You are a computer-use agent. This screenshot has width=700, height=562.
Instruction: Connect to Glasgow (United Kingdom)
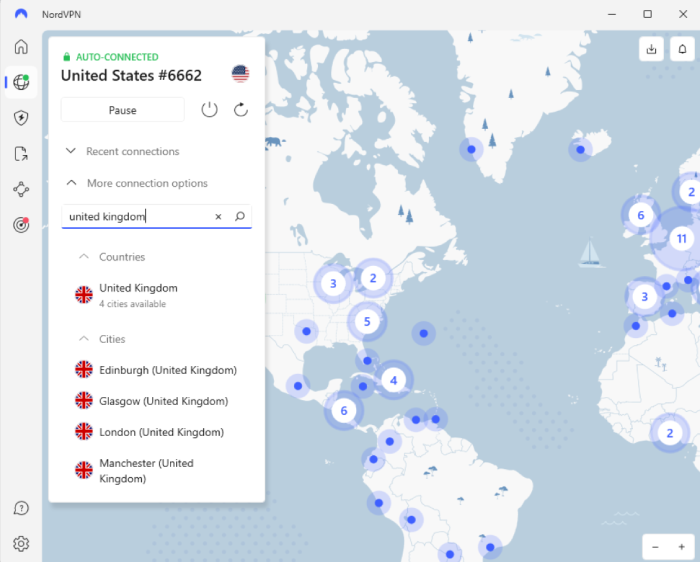point(156,401)
